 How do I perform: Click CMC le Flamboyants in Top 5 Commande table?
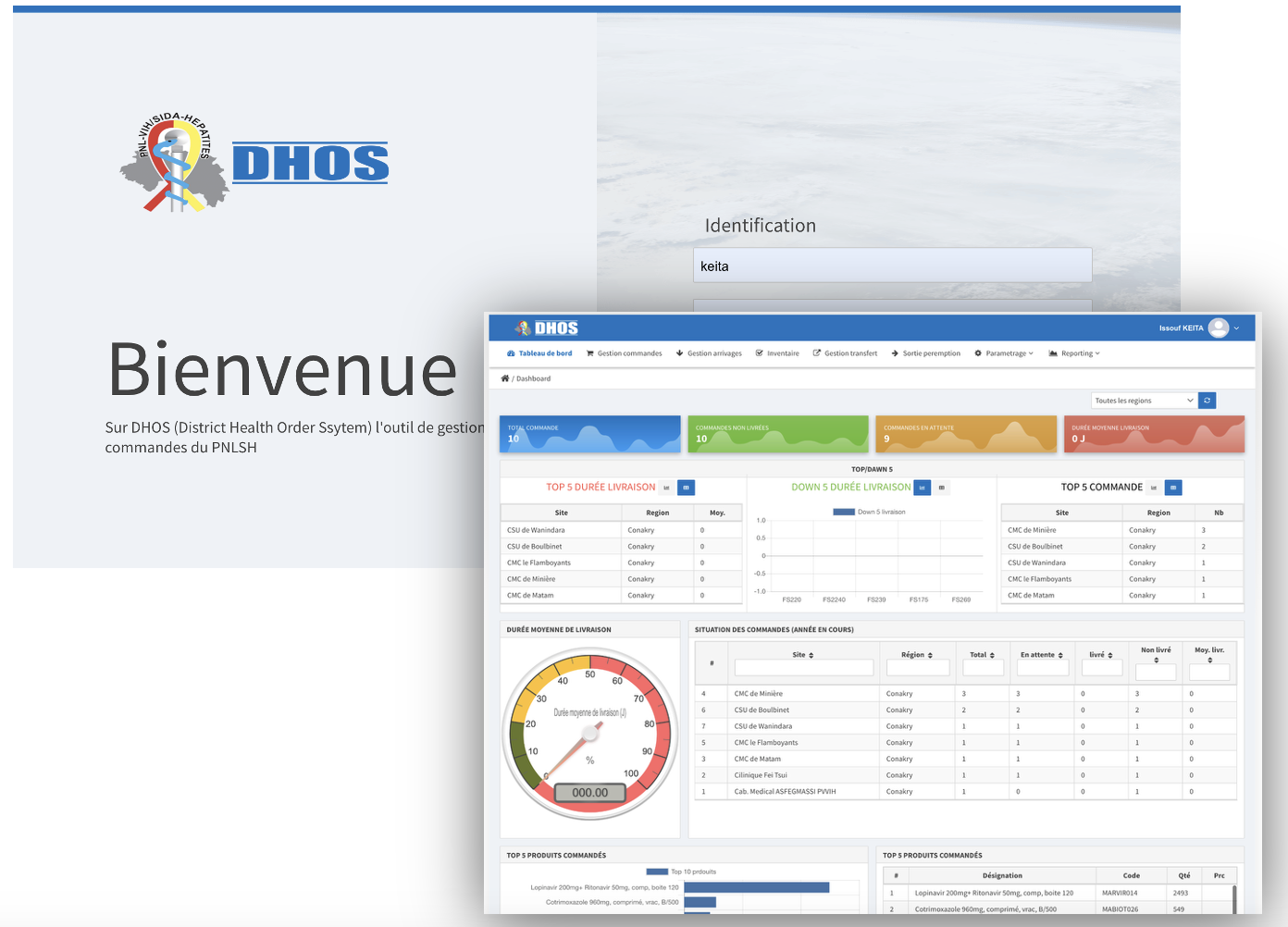pyautogui.click(x=1040, y=579)
